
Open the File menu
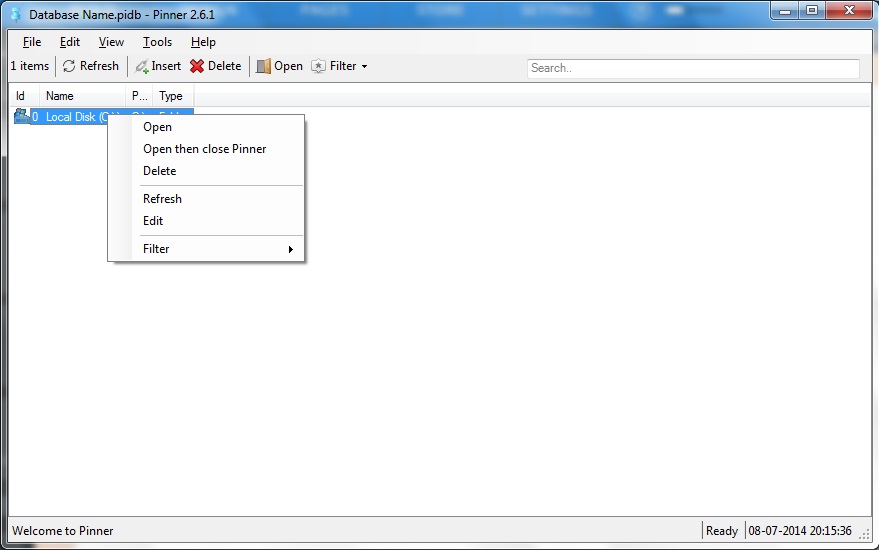click(32, 42)
